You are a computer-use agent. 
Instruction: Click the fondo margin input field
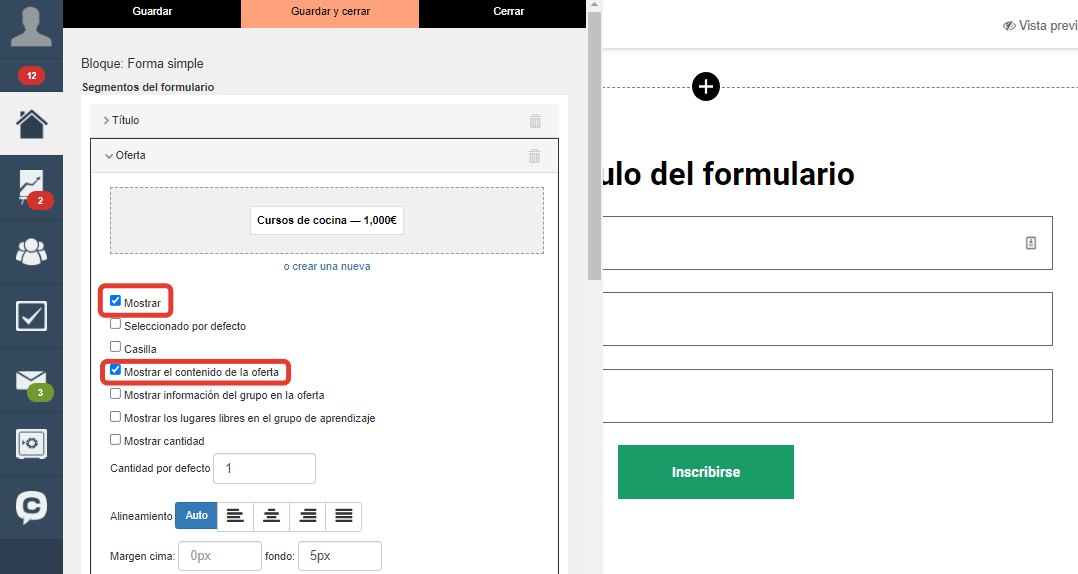pos(340,555)
